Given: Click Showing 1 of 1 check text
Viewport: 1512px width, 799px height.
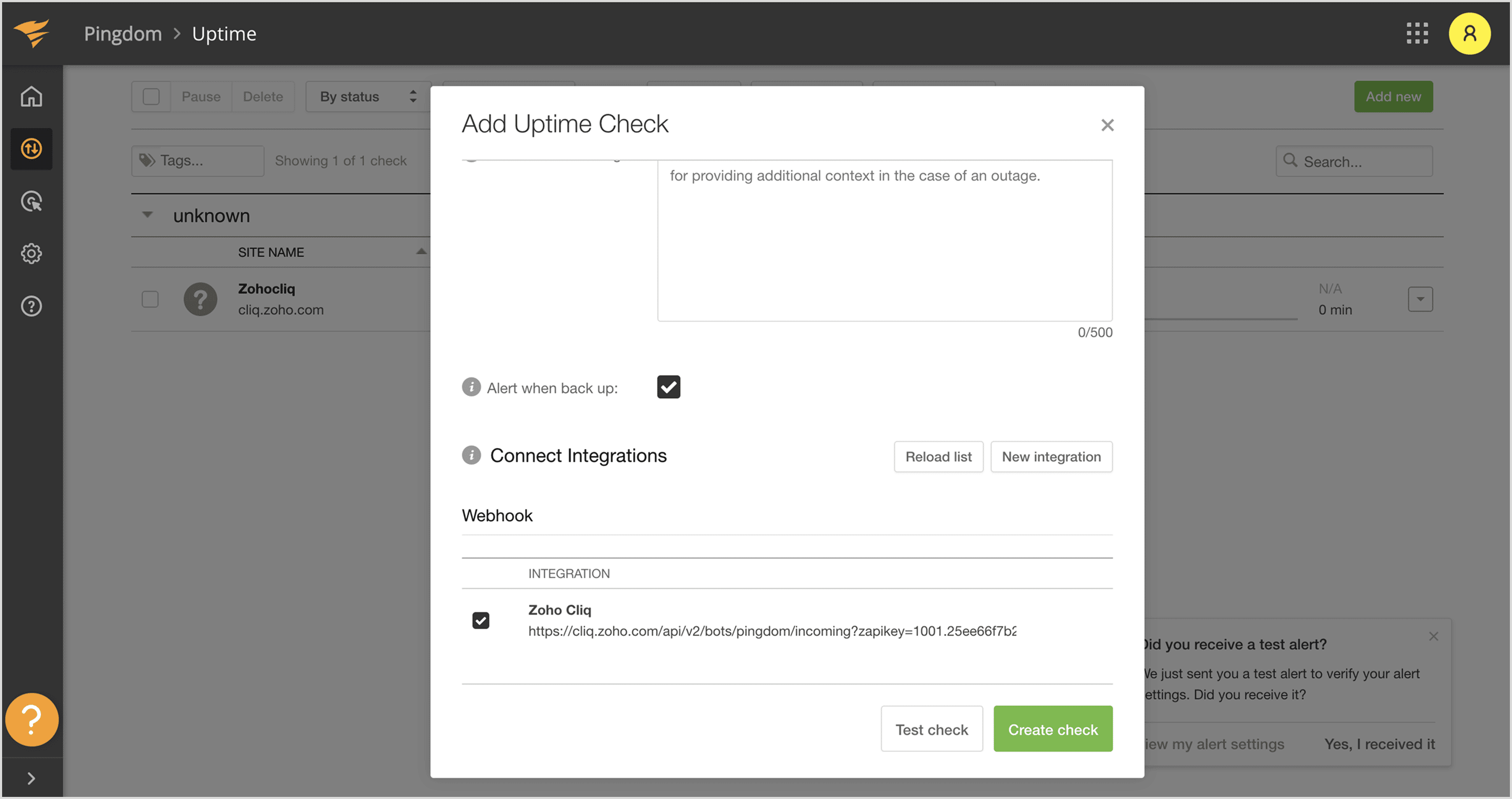Looking at the screenshot, I should coord(340,161).
